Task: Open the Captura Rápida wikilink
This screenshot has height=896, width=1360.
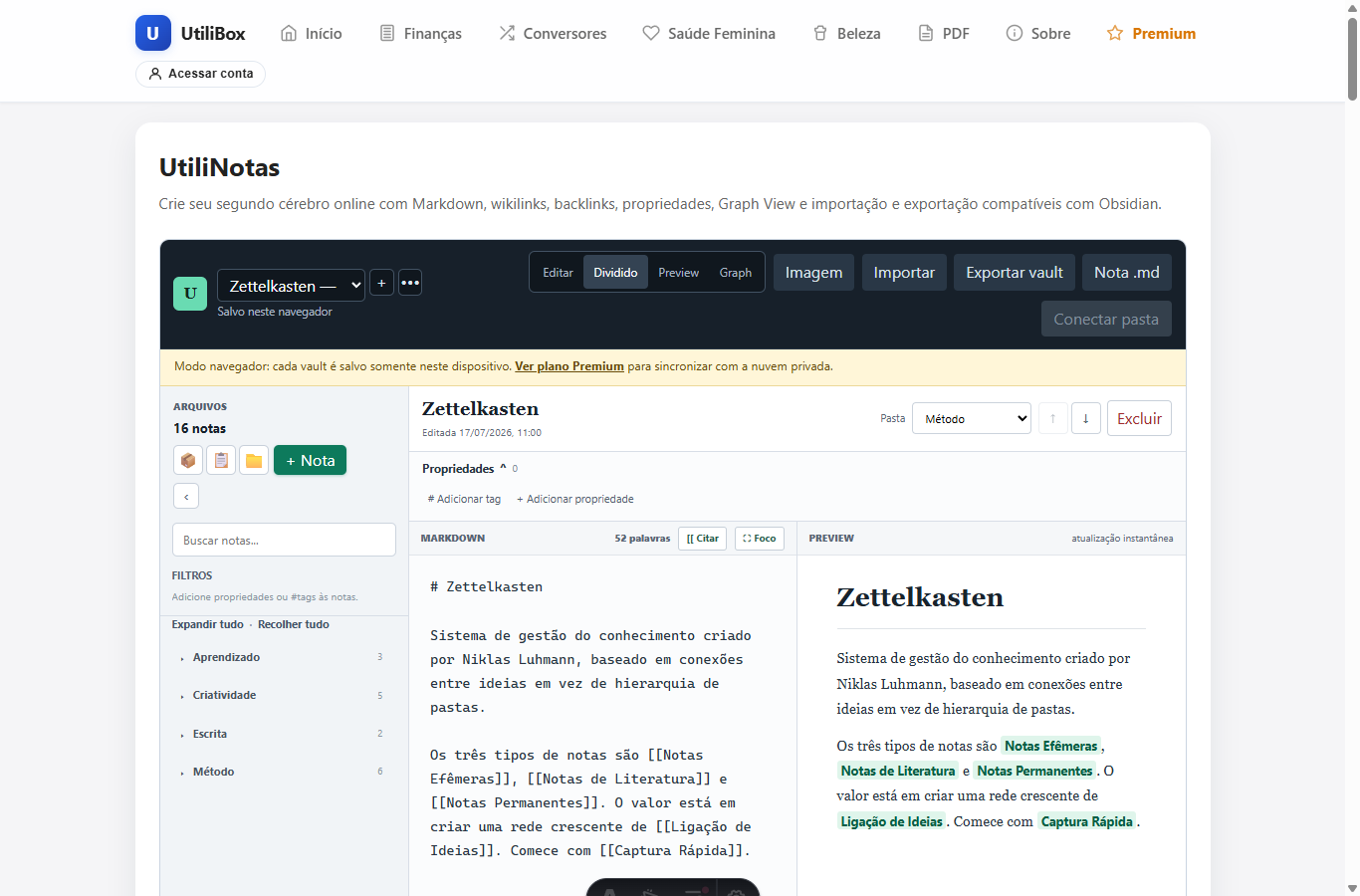Action: coord(1087,821)
